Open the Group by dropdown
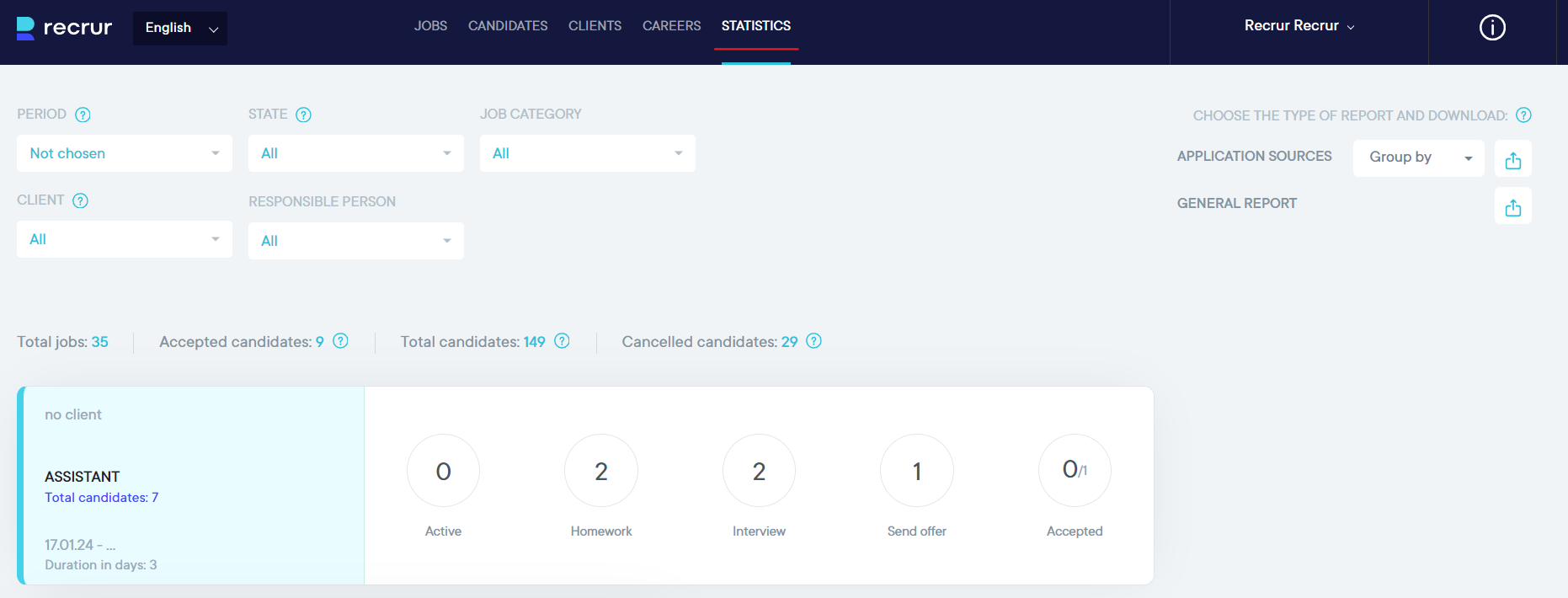The height and width of the screenshot is (598, 1568). (x=1418, y=158)
